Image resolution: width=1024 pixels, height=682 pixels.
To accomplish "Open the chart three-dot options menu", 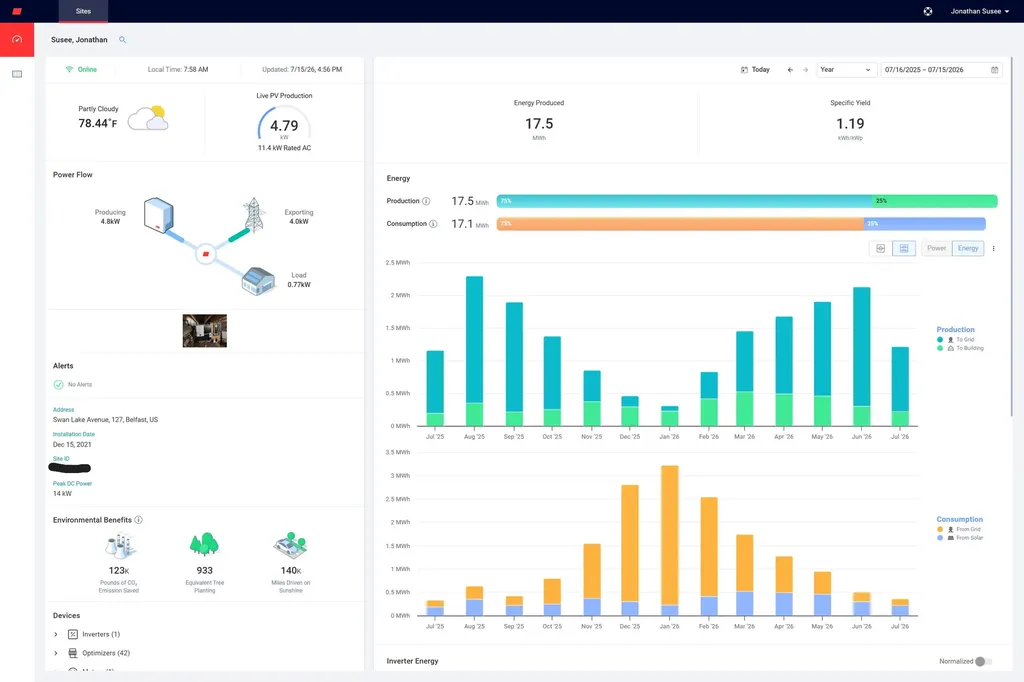I will pyautogui.click(x=993, y=248).
